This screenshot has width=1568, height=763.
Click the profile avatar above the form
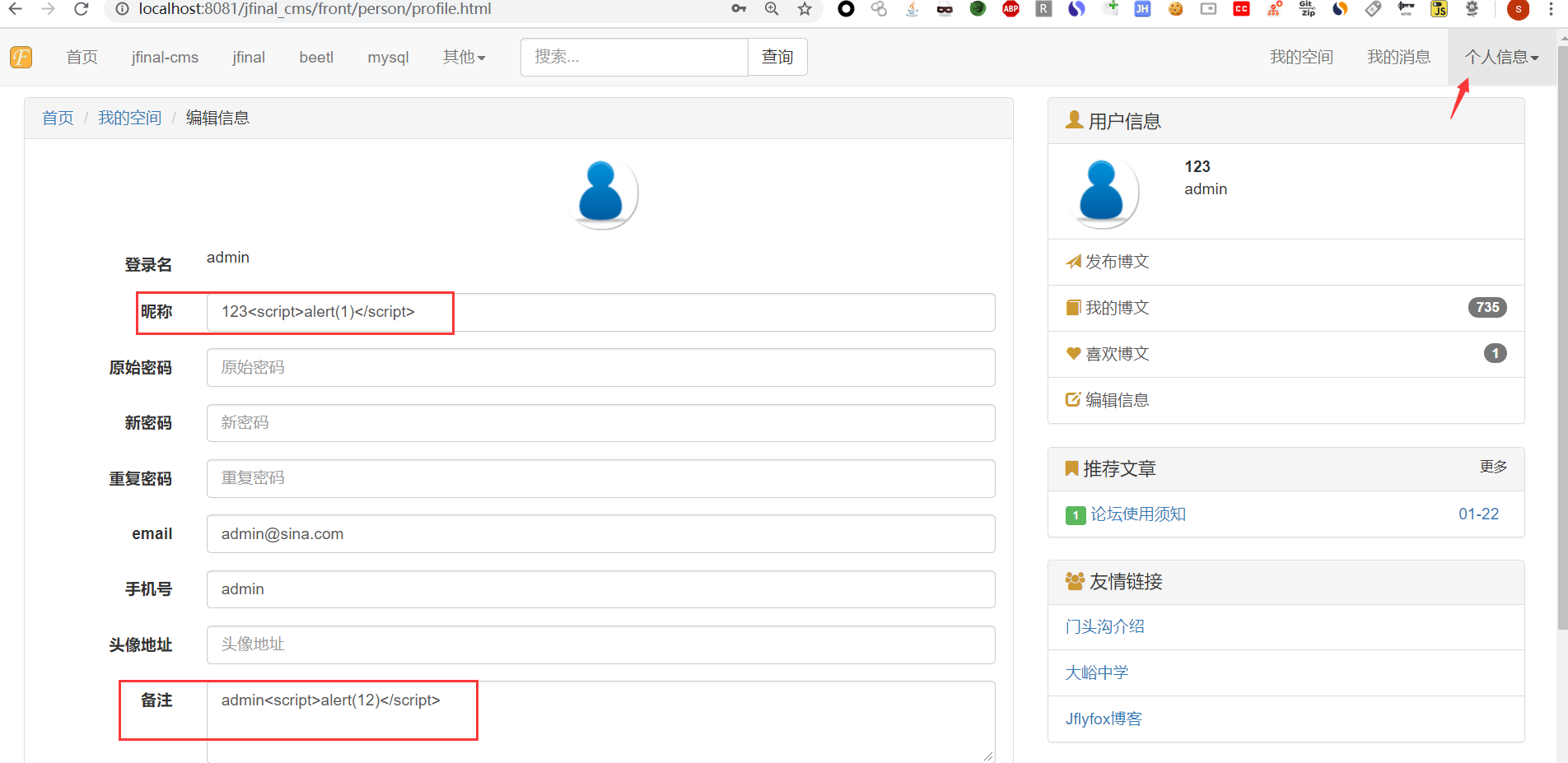[602, 193]
